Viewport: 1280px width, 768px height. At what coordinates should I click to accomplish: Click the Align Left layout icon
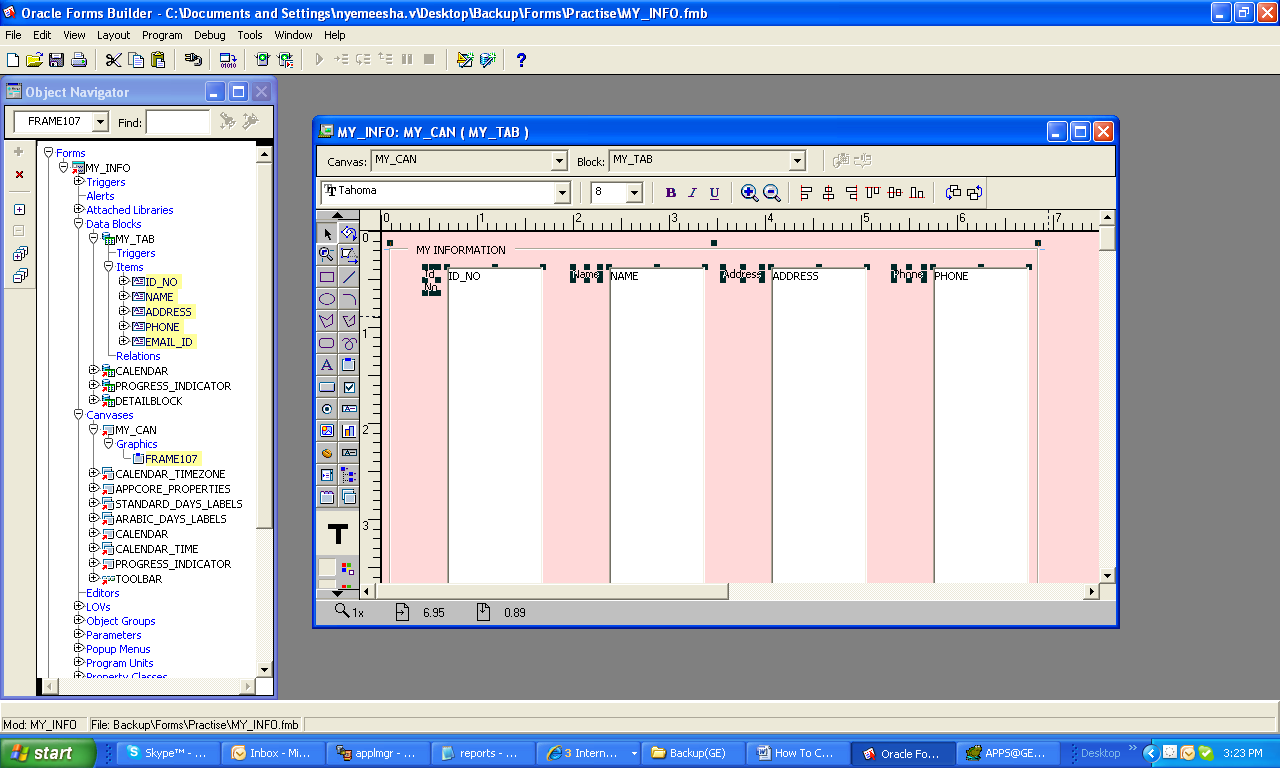pos(807,193)
